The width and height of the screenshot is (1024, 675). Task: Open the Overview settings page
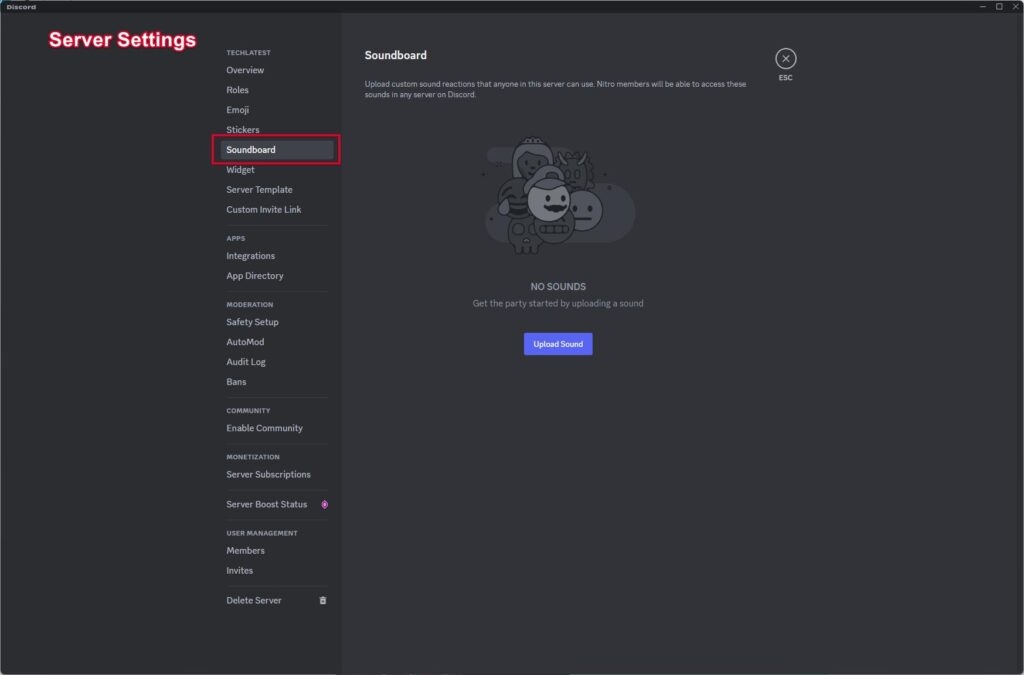[245, 70]
